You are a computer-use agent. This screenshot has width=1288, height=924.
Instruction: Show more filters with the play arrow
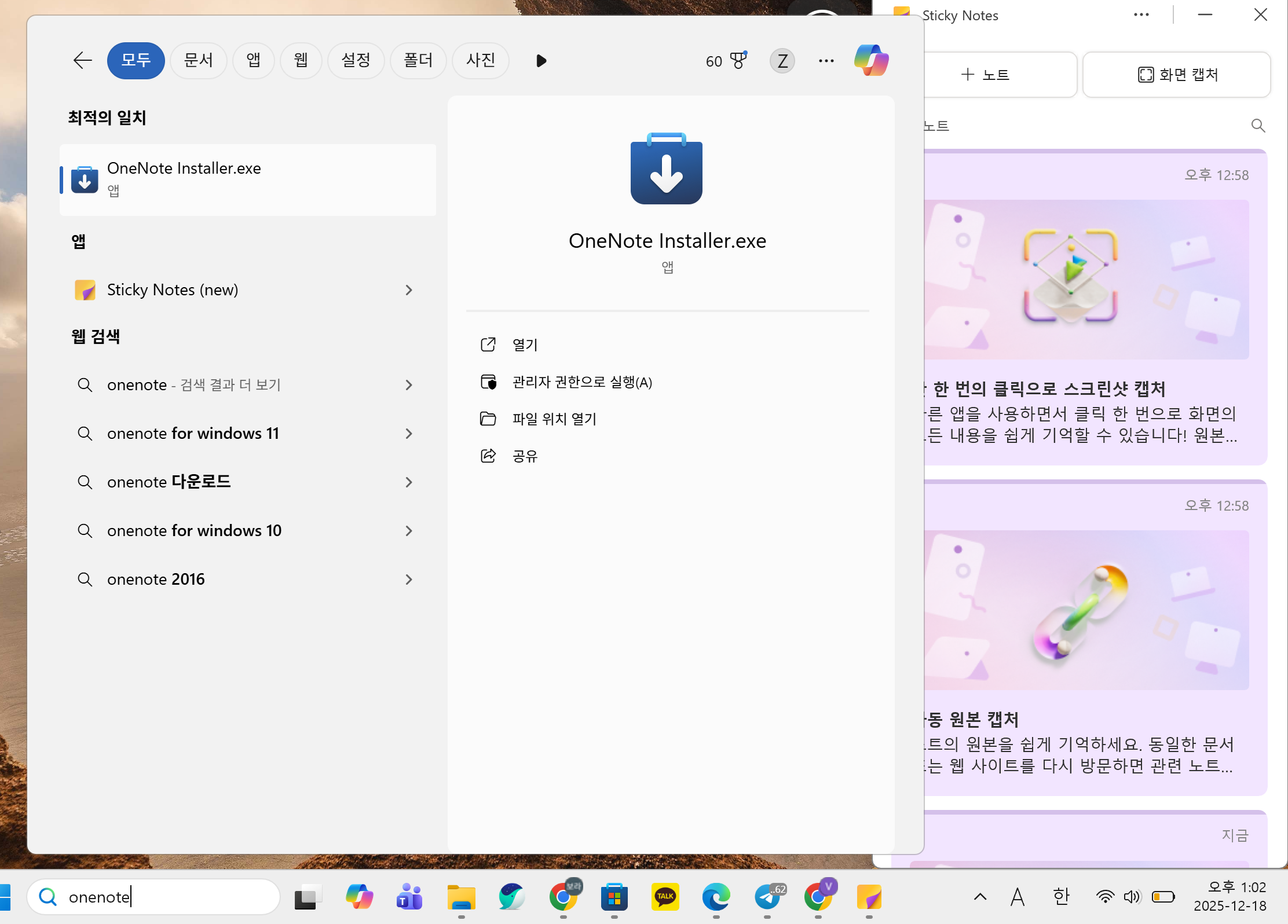pyautogui.click(x=541, y=61)
